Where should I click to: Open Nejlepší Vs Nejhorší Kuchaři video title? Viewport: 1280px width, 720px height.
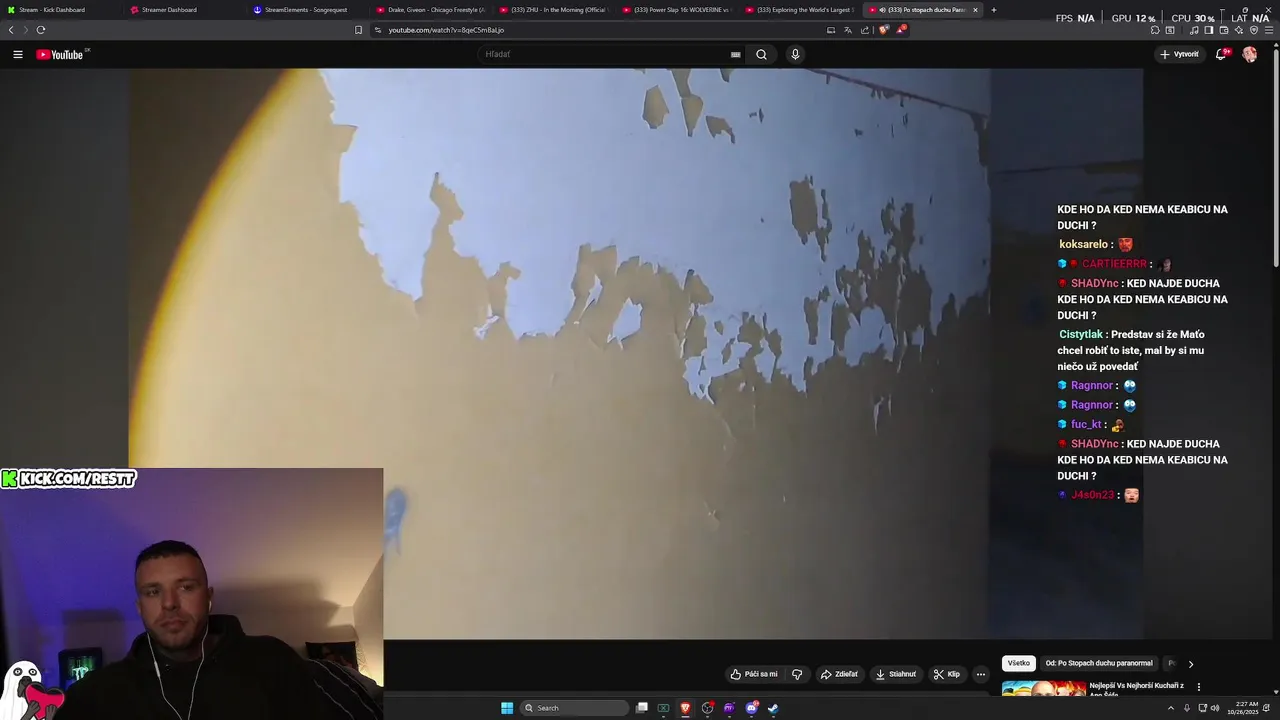click(1135, 688)
